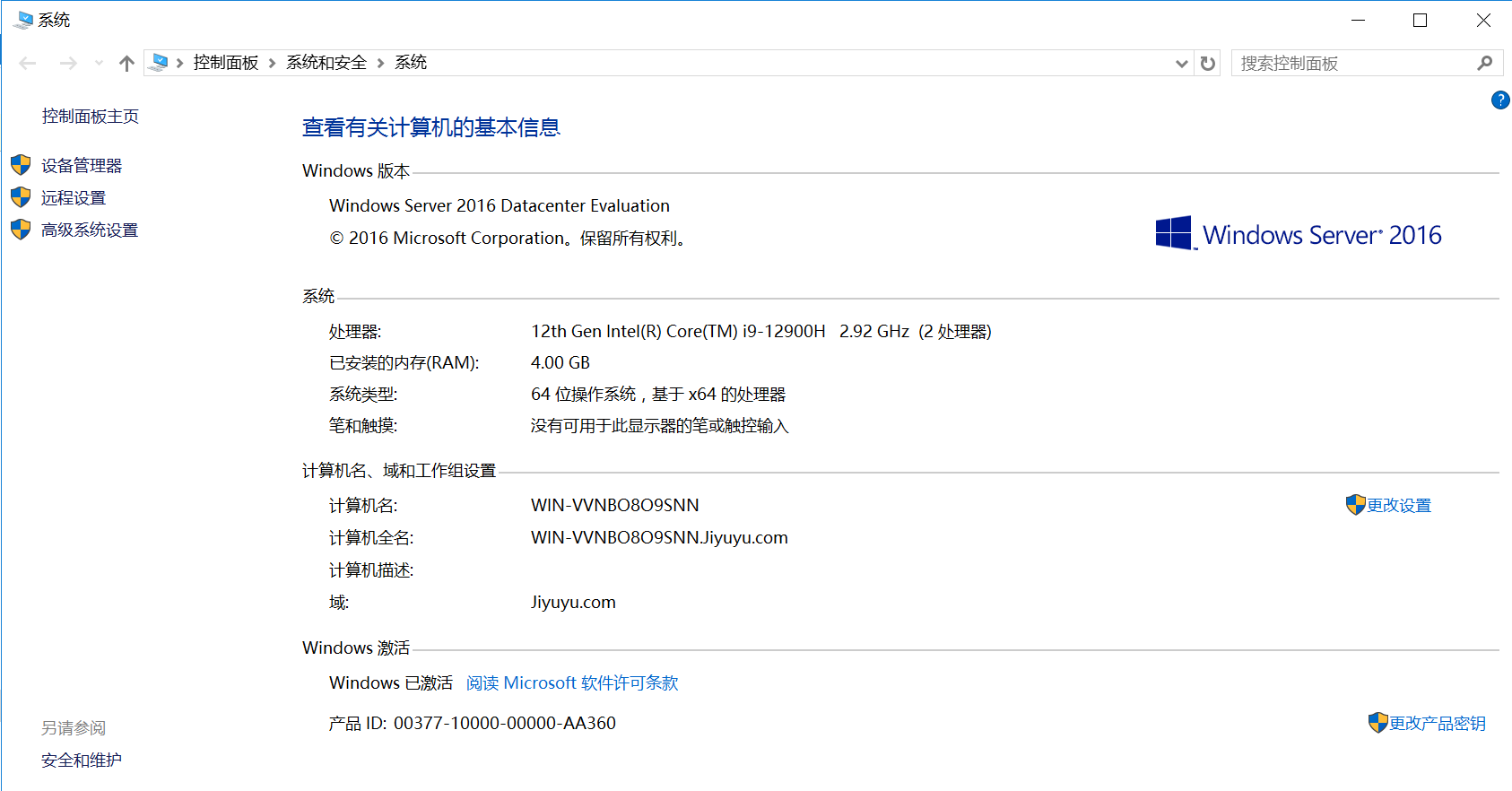Open 控制面板主页 link
The width and height of the screenshot is (1512, 791).
point(91,117)
